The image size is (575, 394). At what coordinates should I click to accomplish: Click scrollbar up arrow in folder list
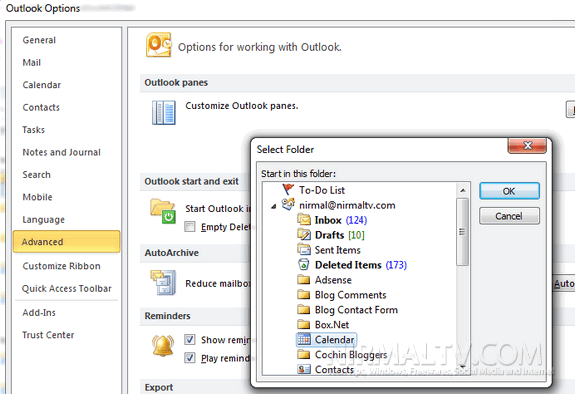[463, 190]
